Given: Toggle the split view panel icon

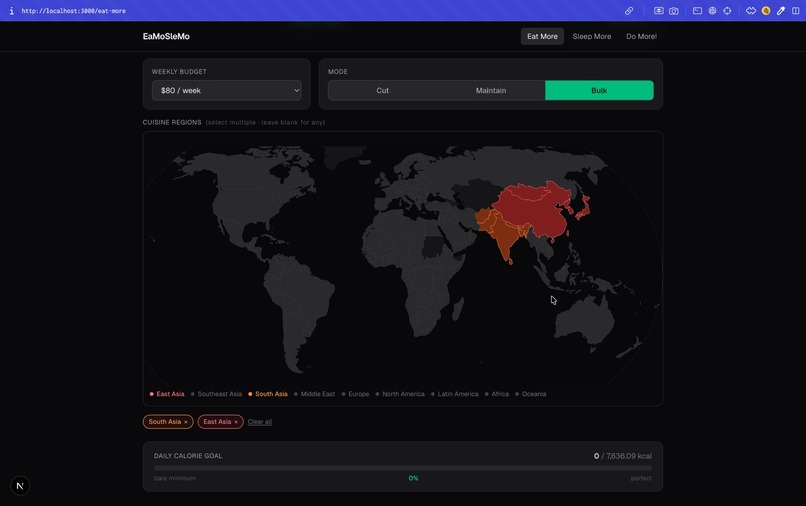Looking at the screenshot, I should (x=795, y=11).
